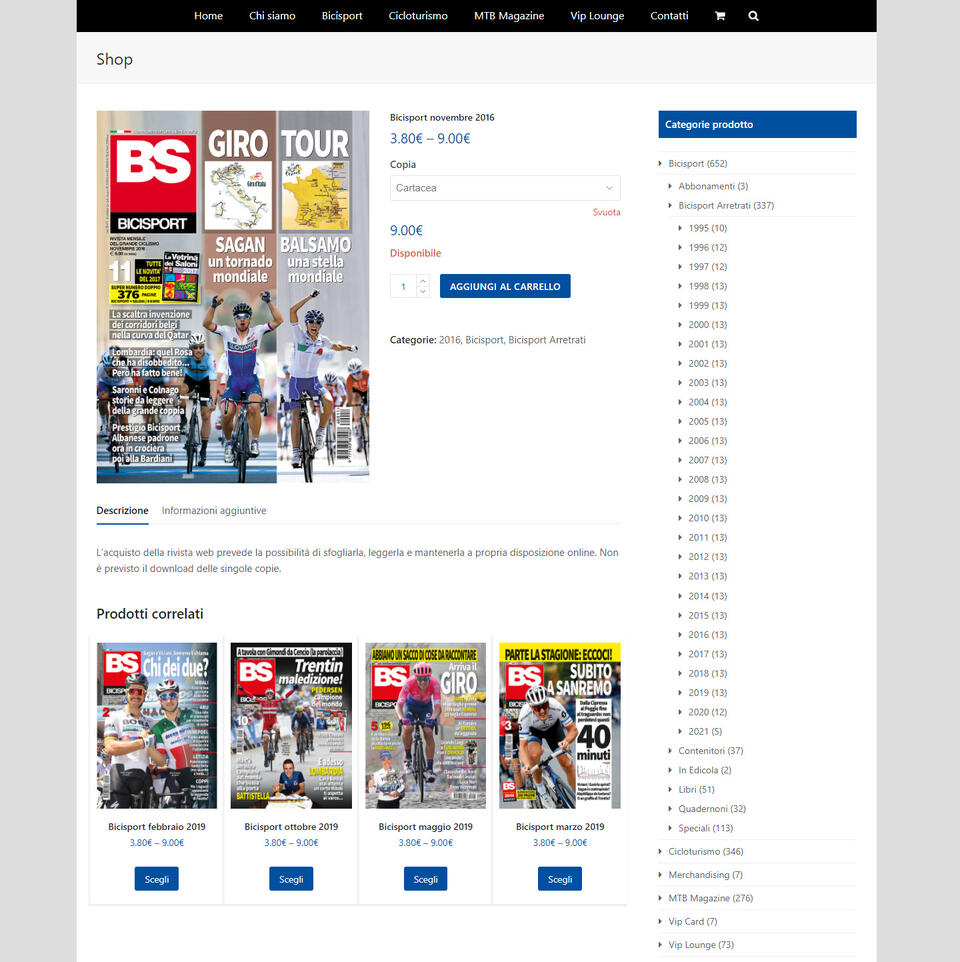Select the 2008 (13) archive year

707,480
